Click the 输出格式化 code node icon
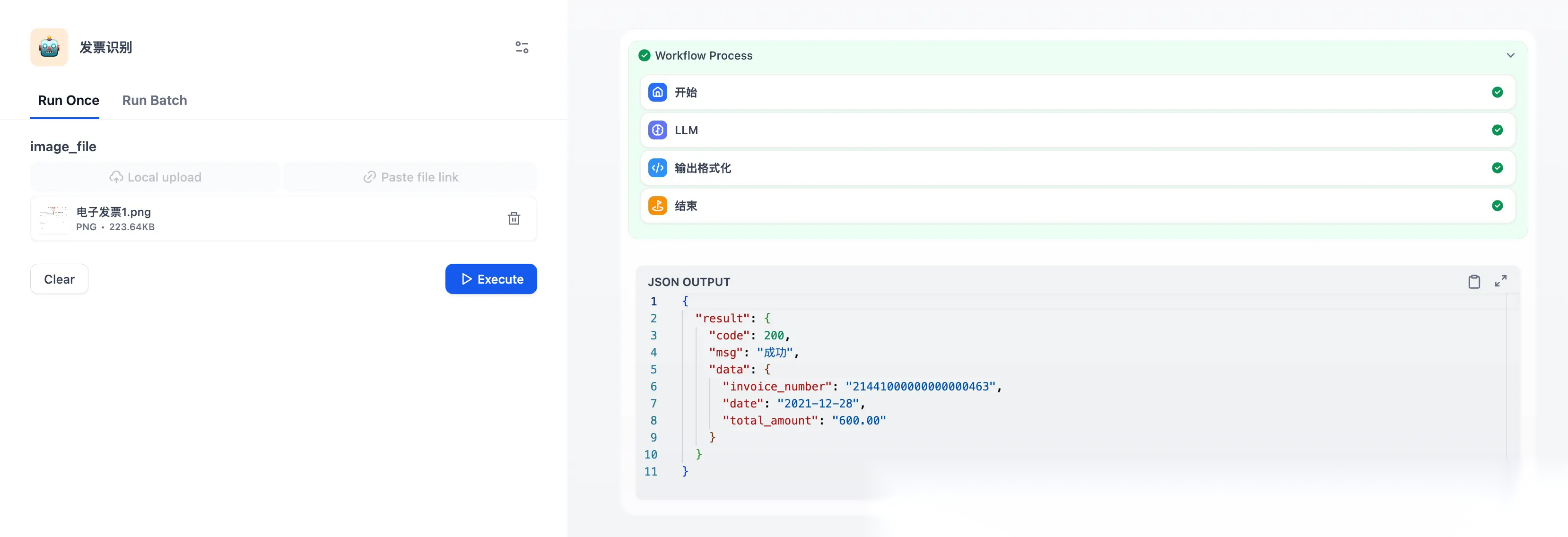The height and width of the screenshot is (537, 1568). pos(657,167)
